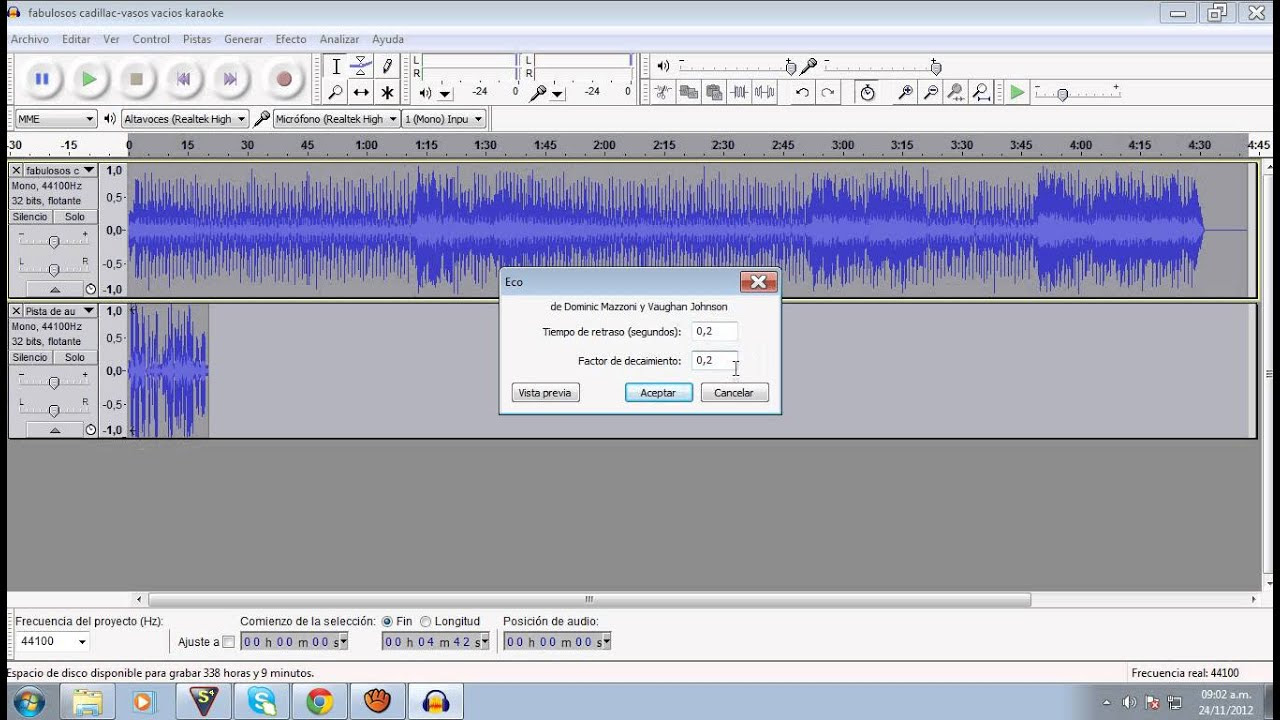Click the scissors Cut icon
This screenshot has width=1280, height=720.
tap(662, 92)
